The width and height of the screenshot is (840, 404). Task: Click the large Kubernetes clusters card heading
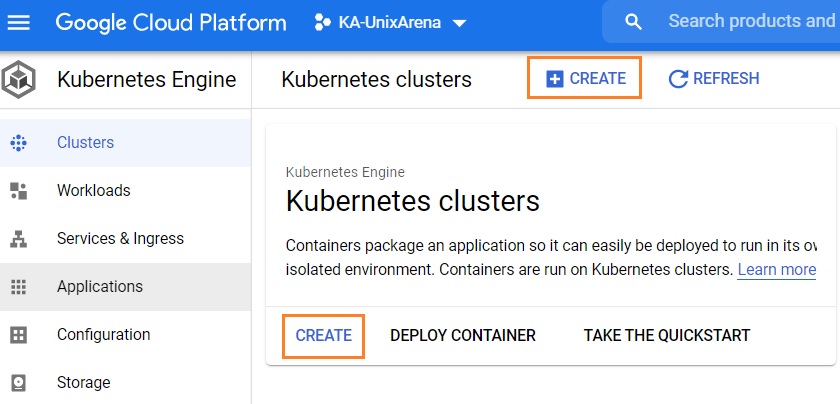(412, 201)
